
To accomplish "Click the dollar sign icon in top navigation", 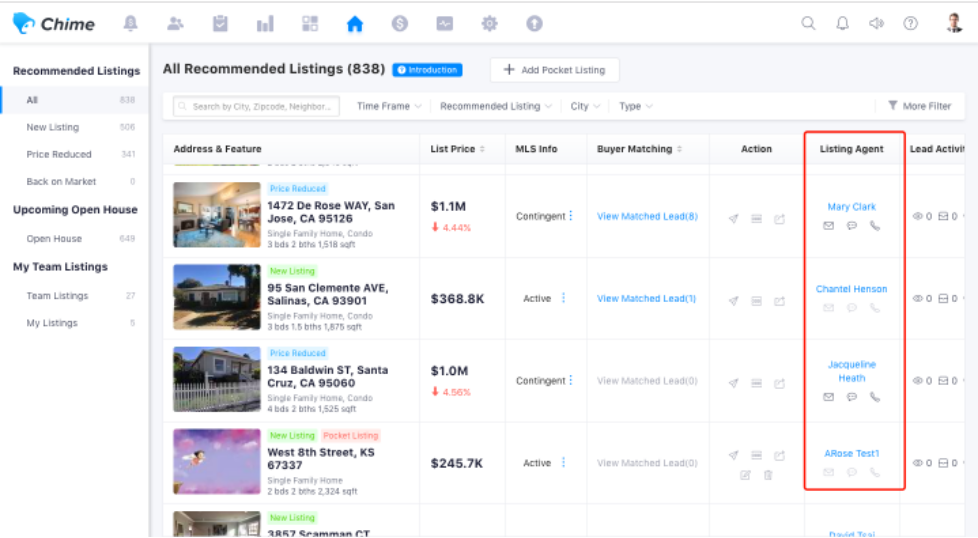I will pyautogui.click(x=399, y=24).
